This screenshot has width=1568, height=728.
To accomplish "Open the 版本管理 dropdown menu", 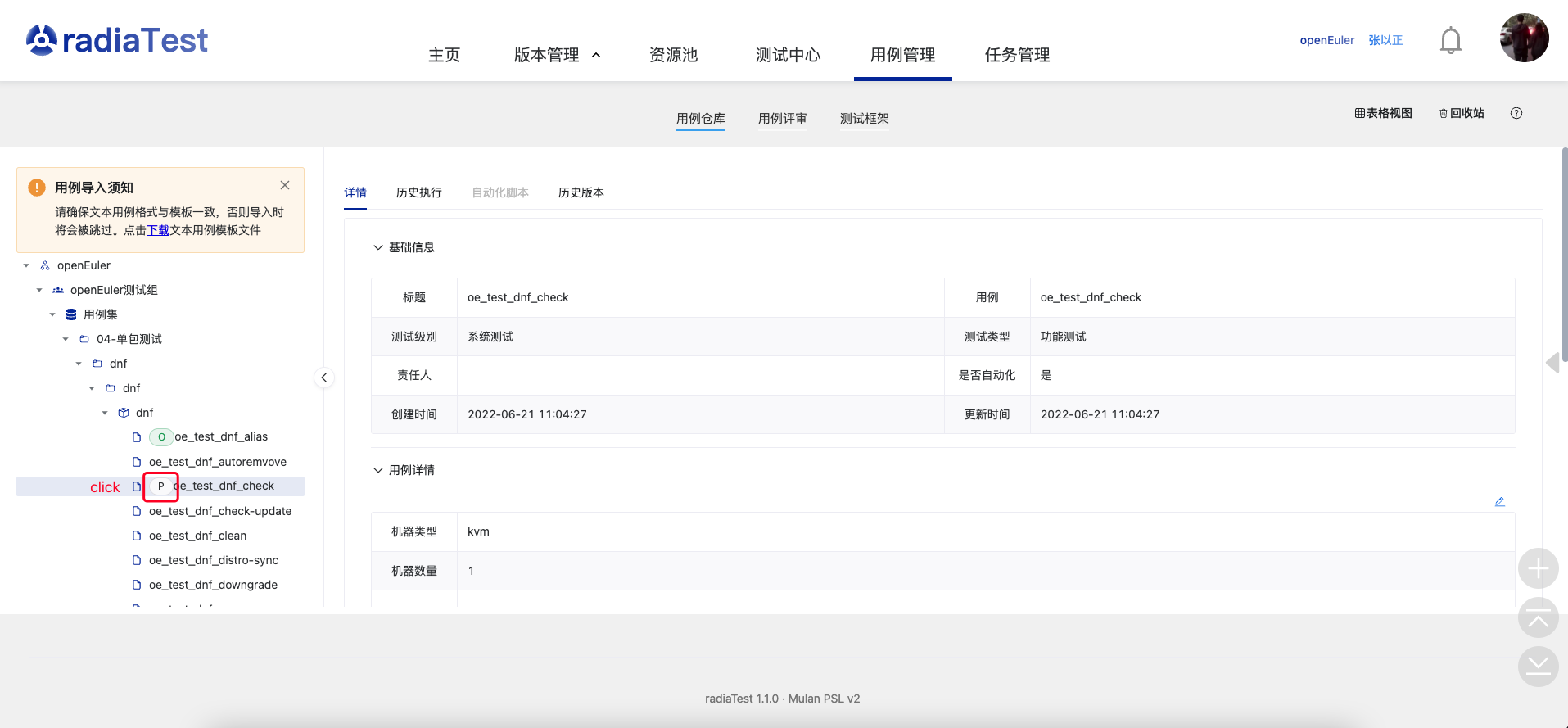I will point(557,55).
